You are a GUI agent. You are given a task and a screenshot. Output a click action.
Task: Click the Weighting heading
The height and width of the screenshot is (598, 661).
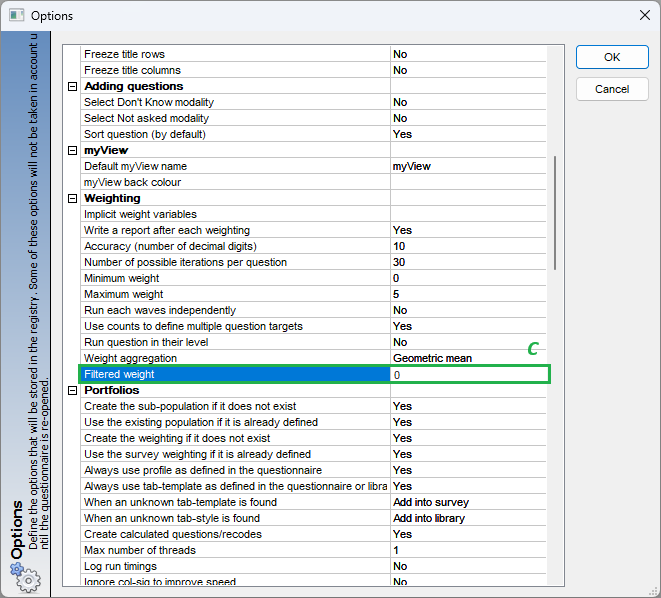(x=112, y=198)
